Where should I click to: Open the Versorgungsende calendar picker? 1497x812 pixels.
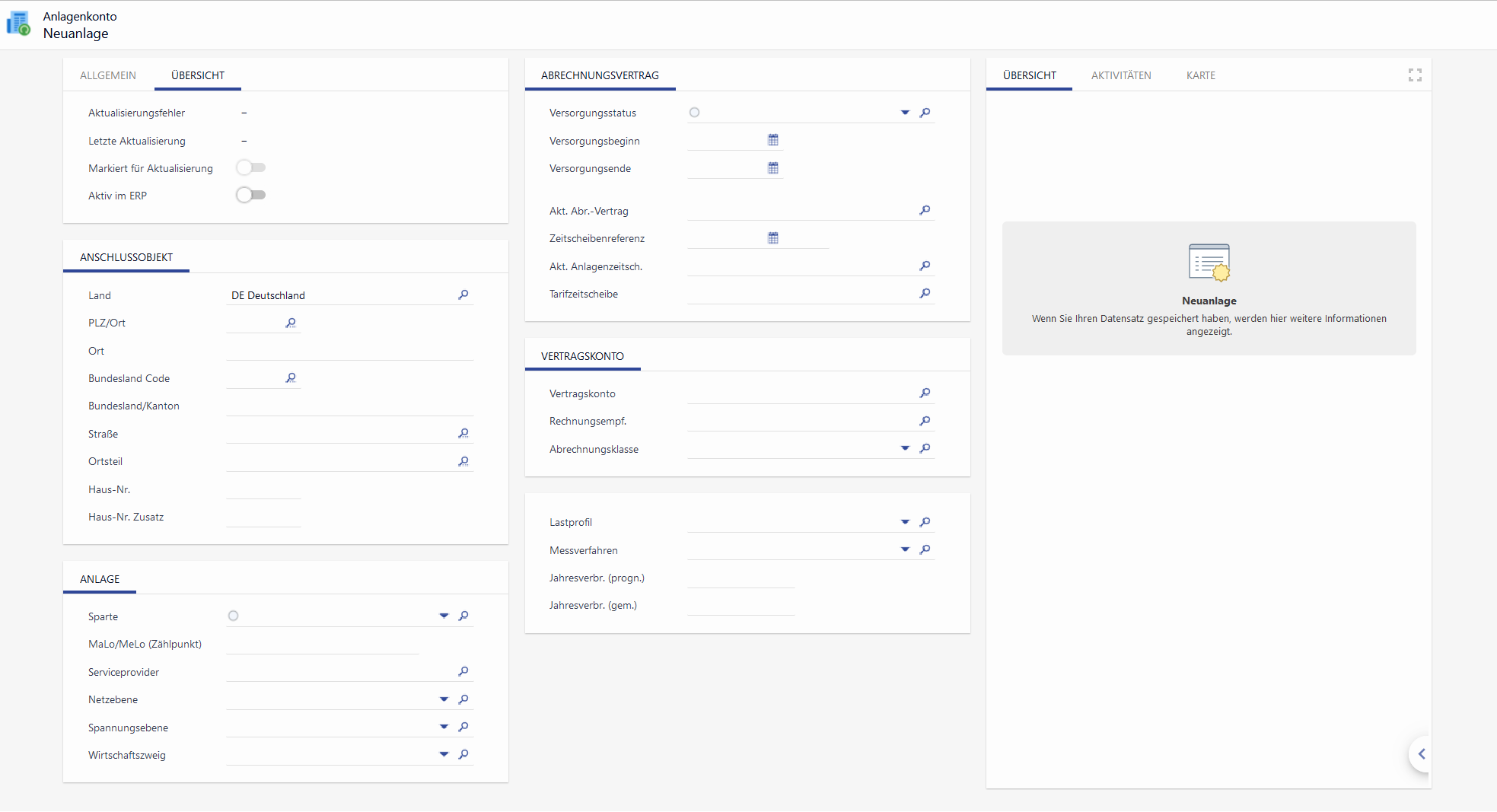pyautogui.click(x=772, y=168)
